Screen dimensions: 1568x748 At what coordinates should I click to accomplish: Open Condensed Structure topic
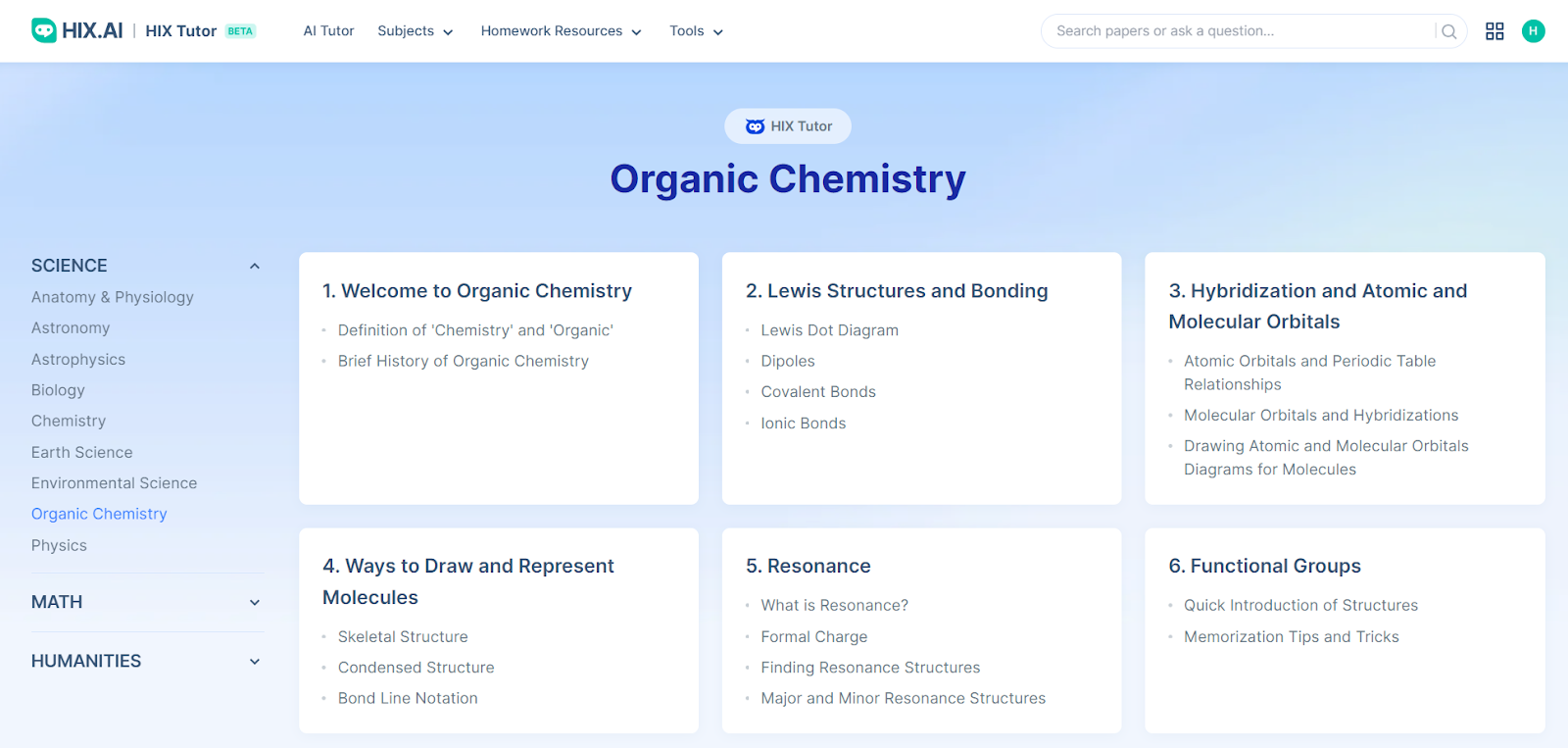point(416,668)
